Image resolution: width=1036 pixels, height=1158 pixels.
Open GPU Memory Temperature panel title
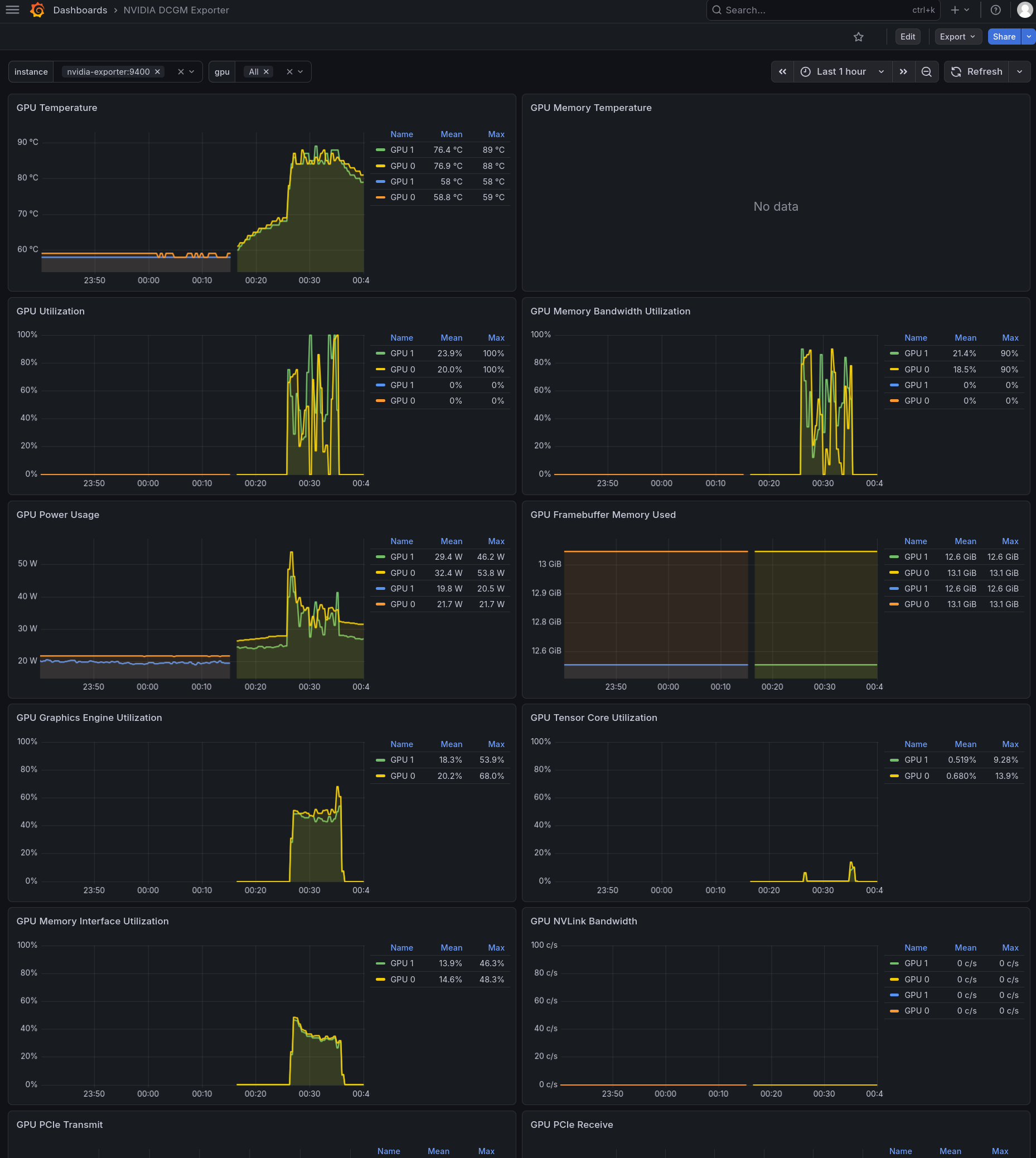(x=591, y=108)
